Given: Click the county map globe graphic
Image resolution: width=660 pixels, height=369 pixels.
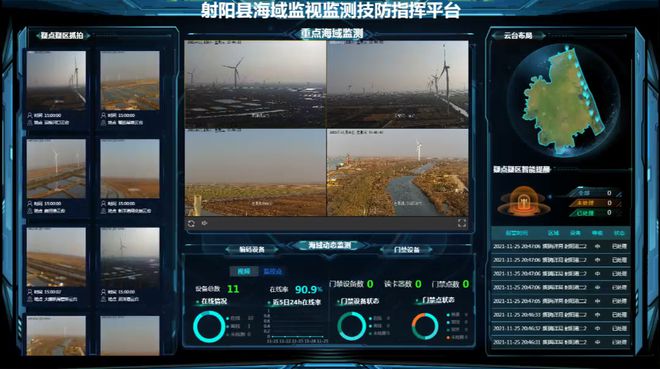Looking at the screenshot, I should [563, 101].
